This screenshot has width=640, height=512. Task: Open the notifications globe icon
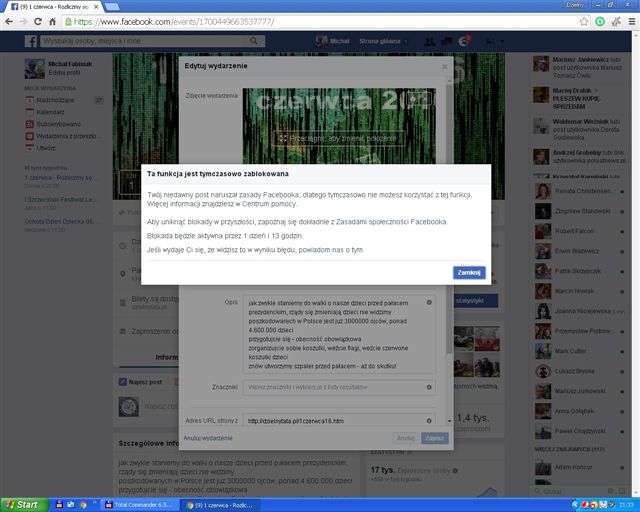coord(464,41)
